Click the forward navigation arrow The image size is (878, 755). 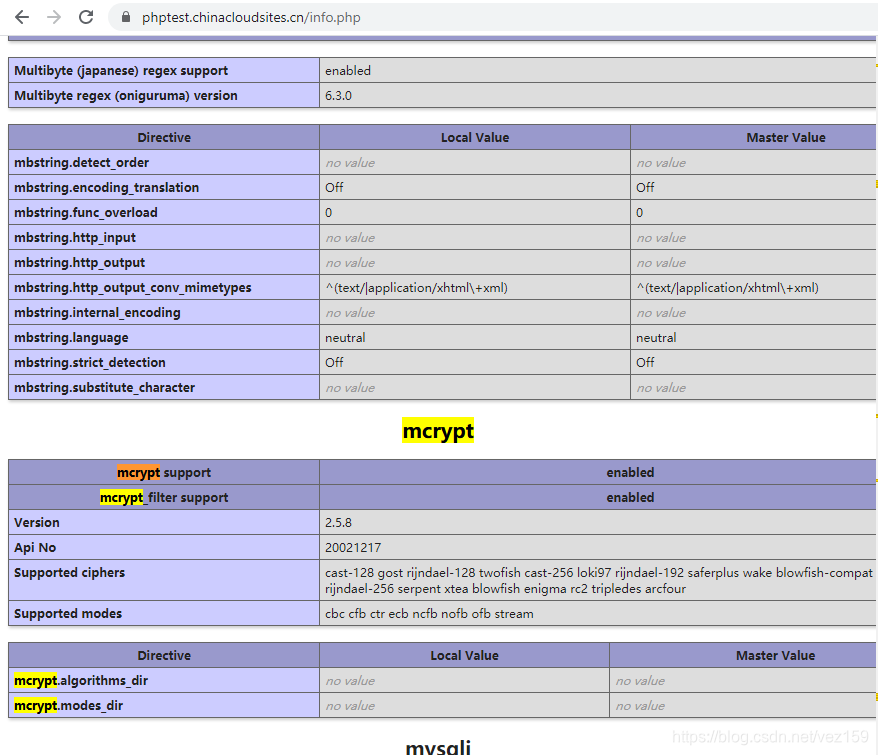[x=53, y=17]
